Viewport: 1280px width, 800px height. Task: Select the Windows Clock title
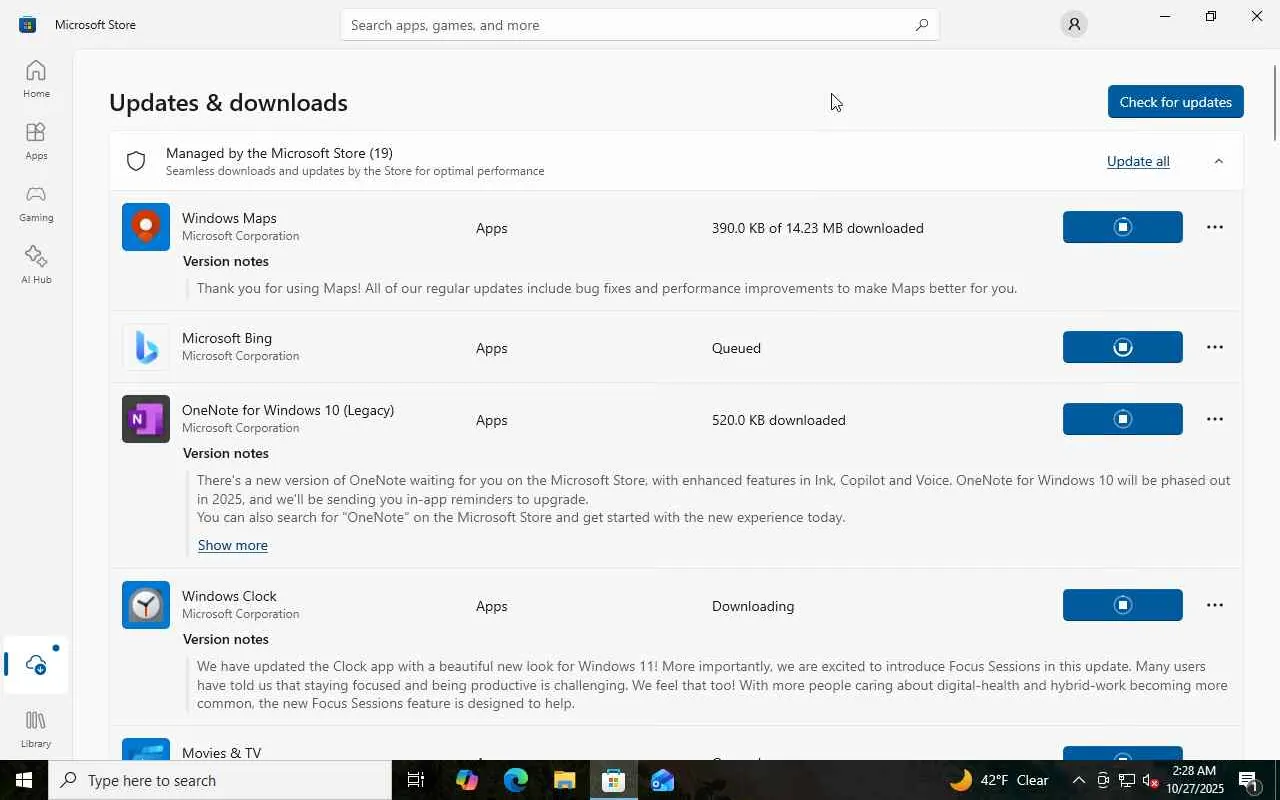click(x=229, y=596)
